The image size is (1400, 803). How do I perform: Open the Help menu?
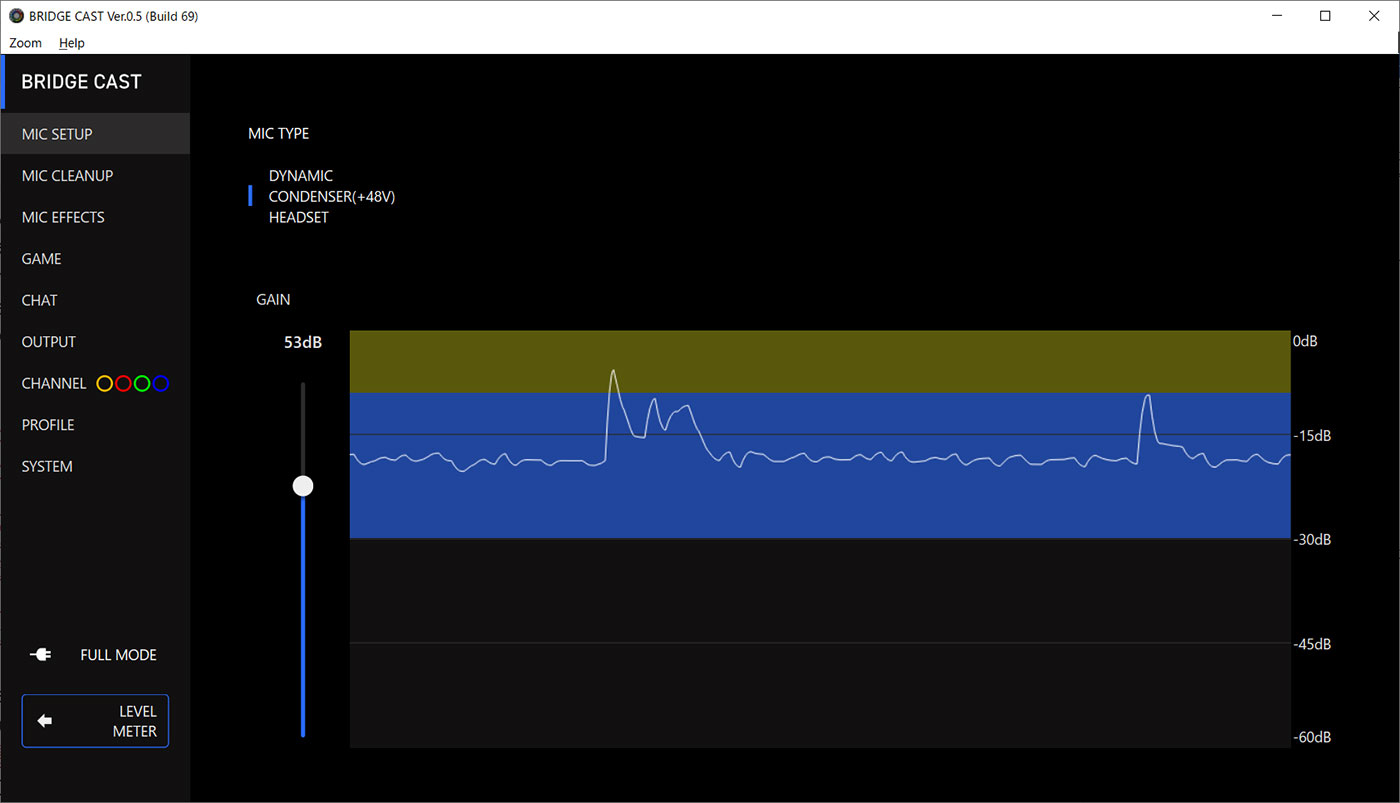(x=71, y=43)
